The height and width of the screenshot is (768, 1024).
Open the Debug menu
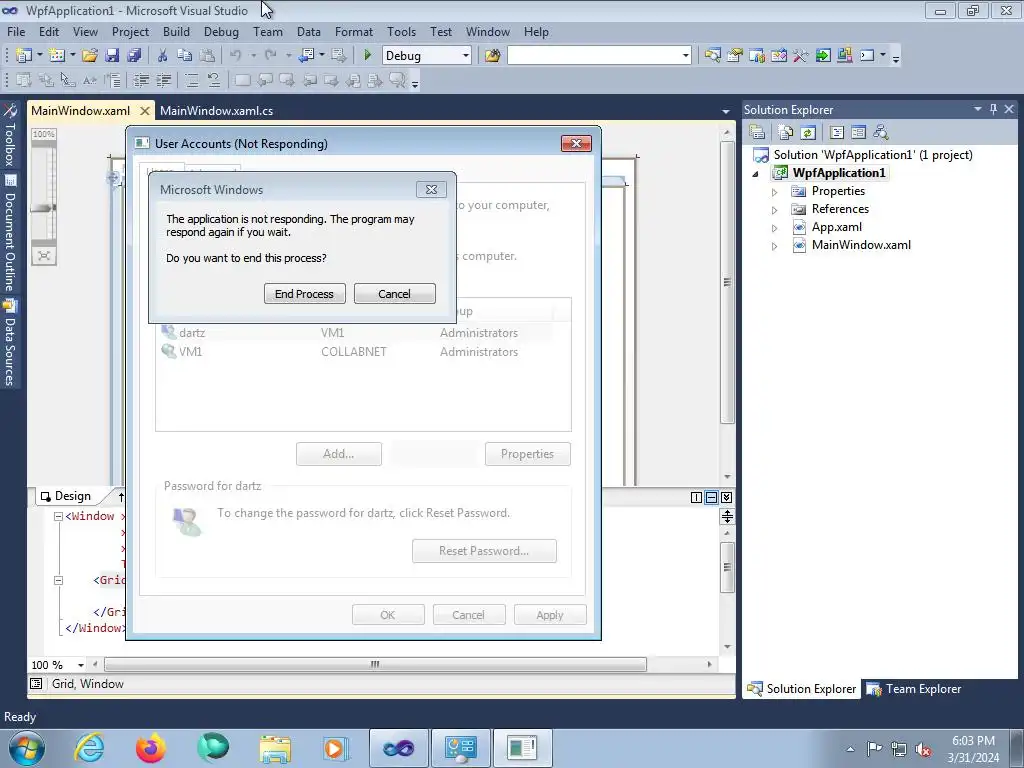[x=221, y=31]
